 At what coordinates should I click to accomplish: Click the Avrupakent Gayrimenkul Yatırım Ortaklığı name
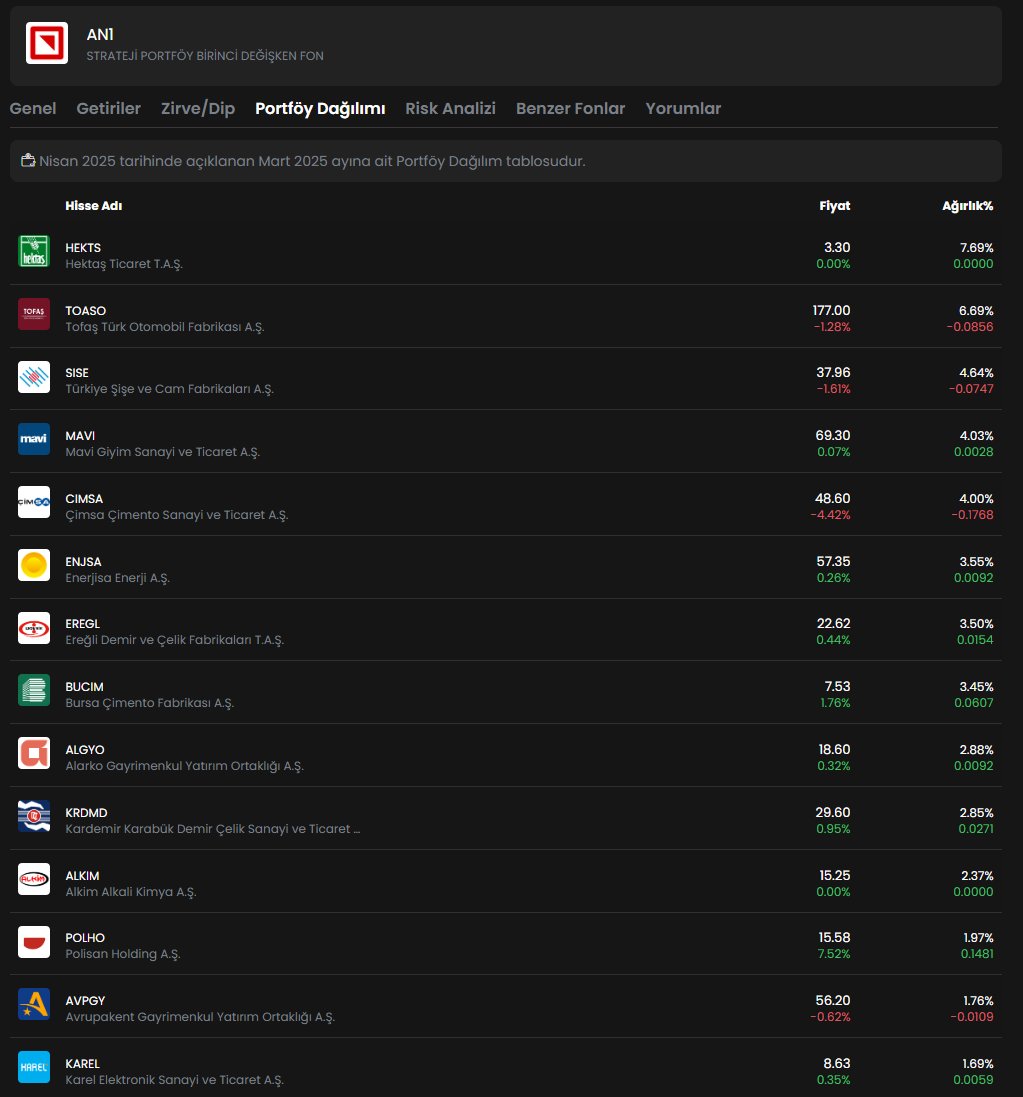200,1017
